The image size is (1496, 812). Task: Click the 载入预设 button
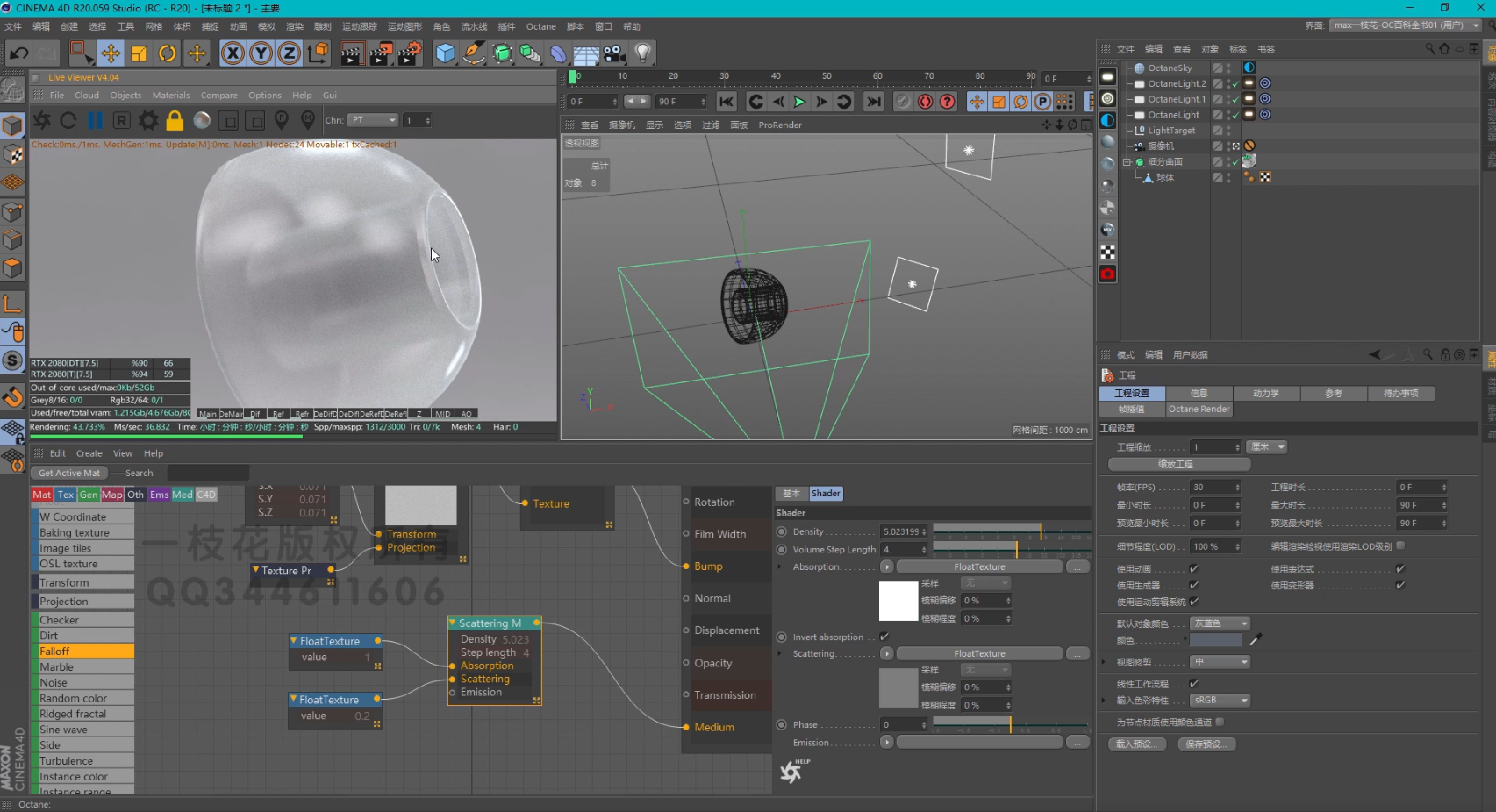1137,744
